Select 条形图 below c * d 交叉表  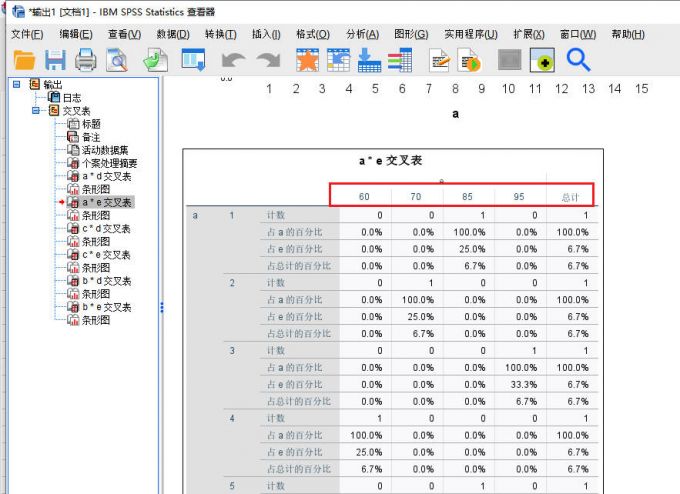[x=96, y=242]
